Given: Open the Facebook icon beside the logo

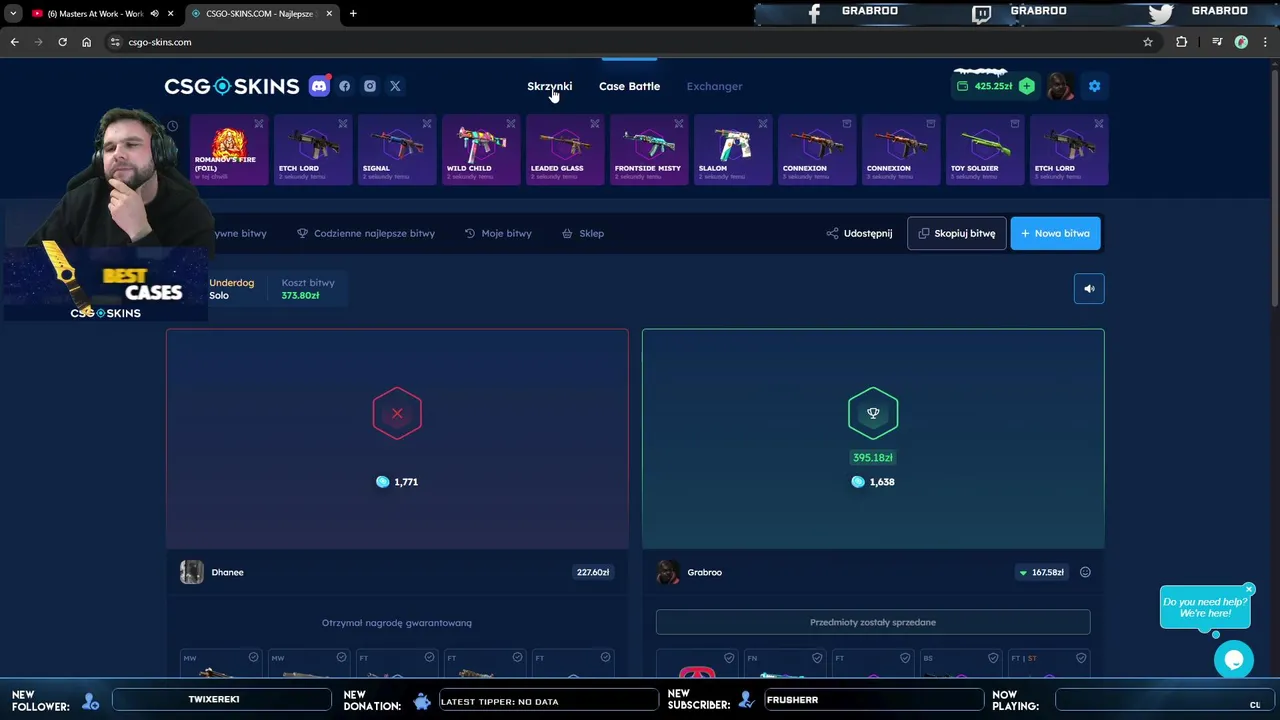Looking at the screenshot, I should pos(344,86).
